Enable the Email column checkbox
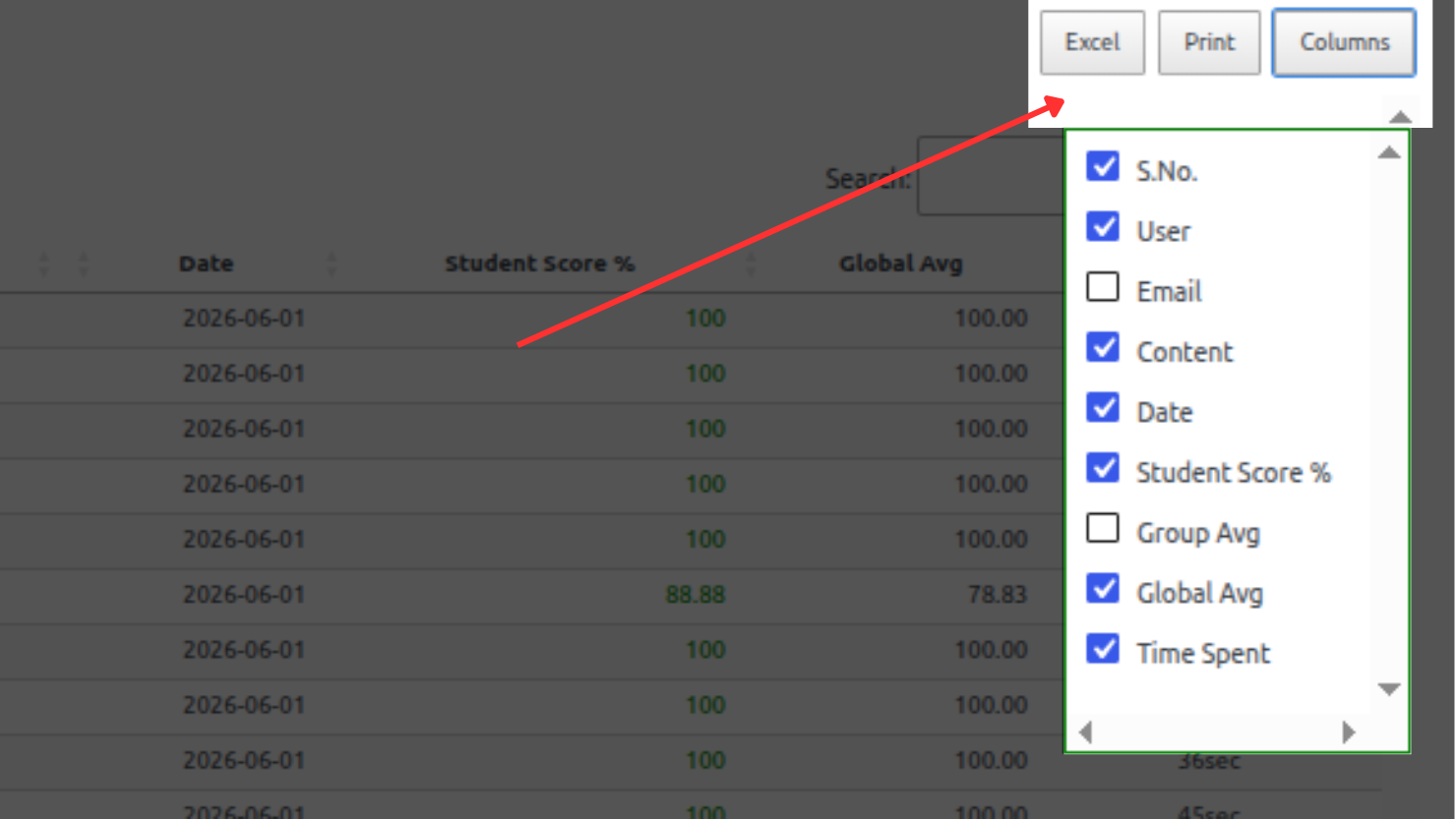This screenshot has width=1456, height=819. point(1103,287)
